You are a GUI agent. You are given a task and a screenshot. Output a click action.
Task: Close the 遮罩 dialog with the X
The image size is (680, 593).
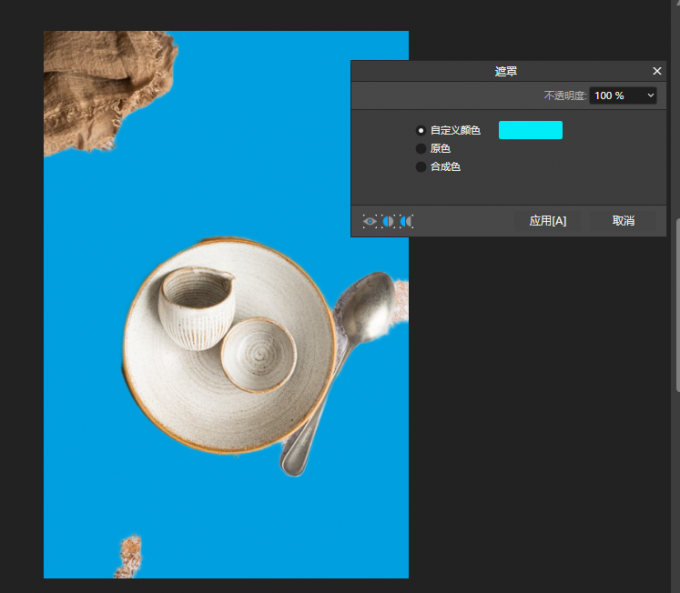coord(657,71)
